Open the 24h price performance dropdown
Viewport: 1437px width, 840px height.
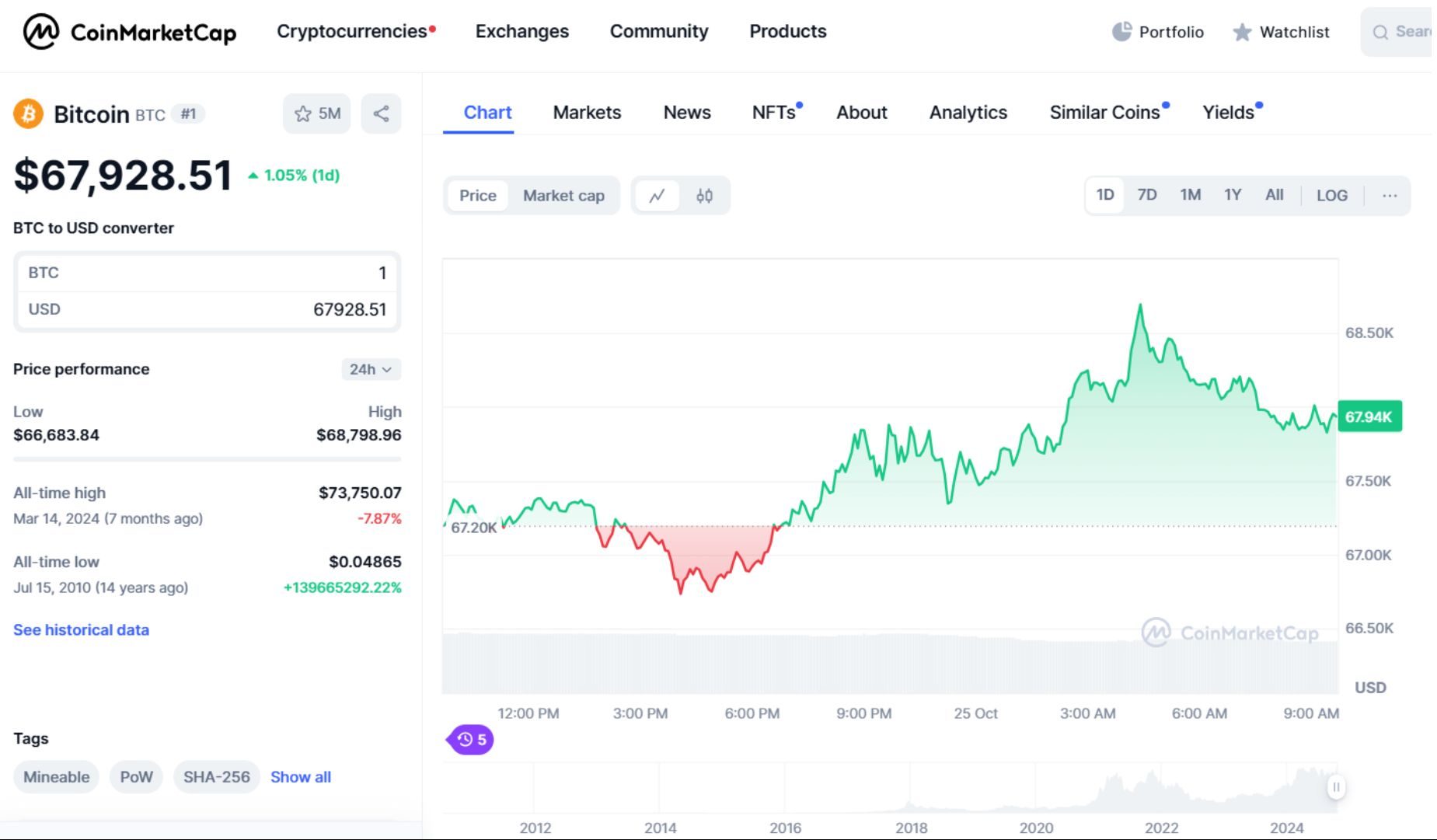371,369
